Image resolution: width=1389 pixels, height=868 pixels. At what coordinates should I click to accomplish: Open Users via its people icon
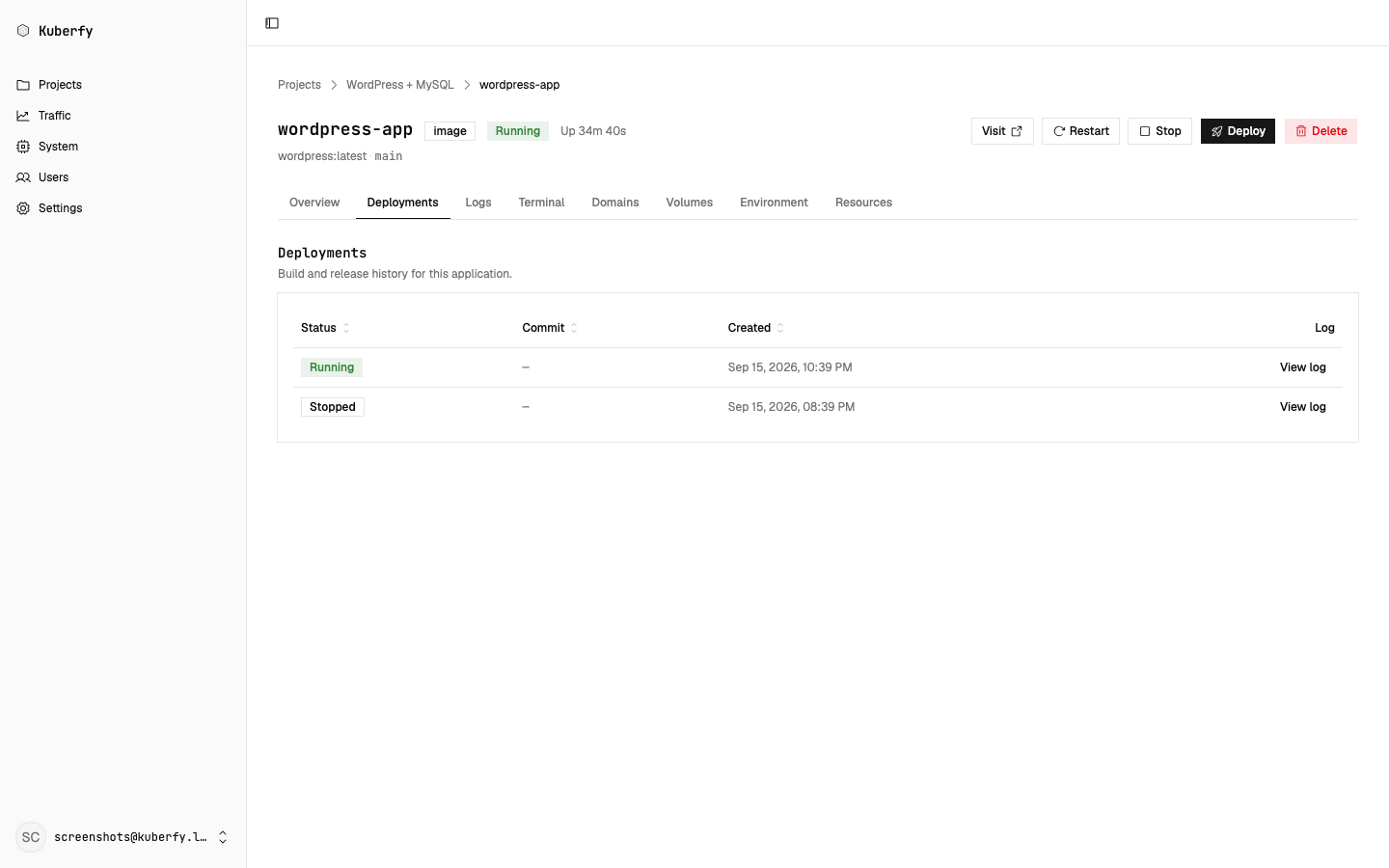pos(23,177)
